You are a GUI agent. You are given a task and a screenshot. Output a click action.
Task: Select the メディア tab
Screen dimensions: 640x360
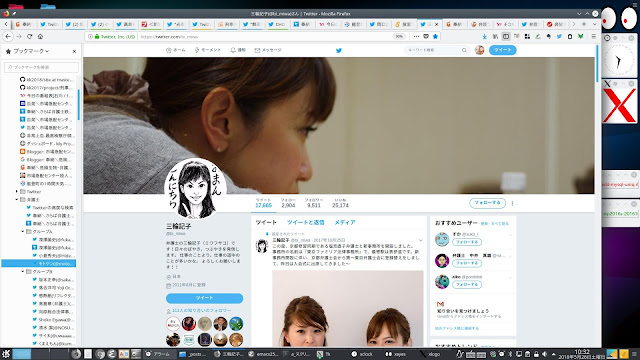345,222
